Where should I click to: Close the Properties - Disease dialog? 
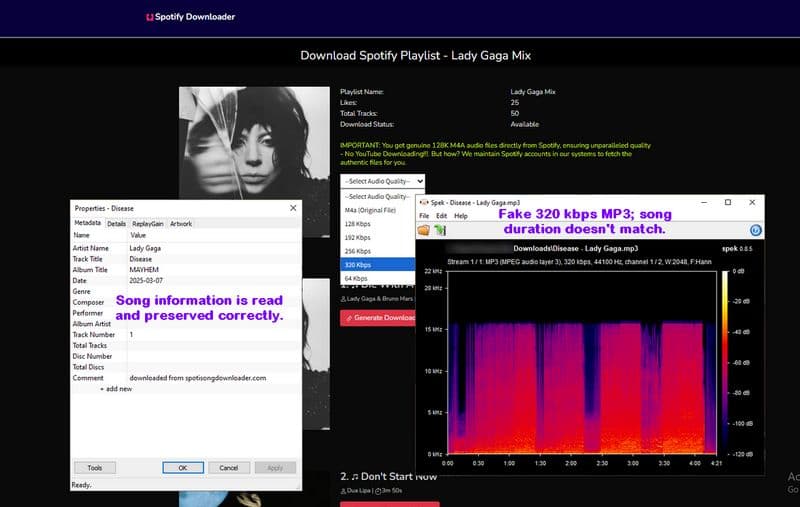click(x=293, y=208)
